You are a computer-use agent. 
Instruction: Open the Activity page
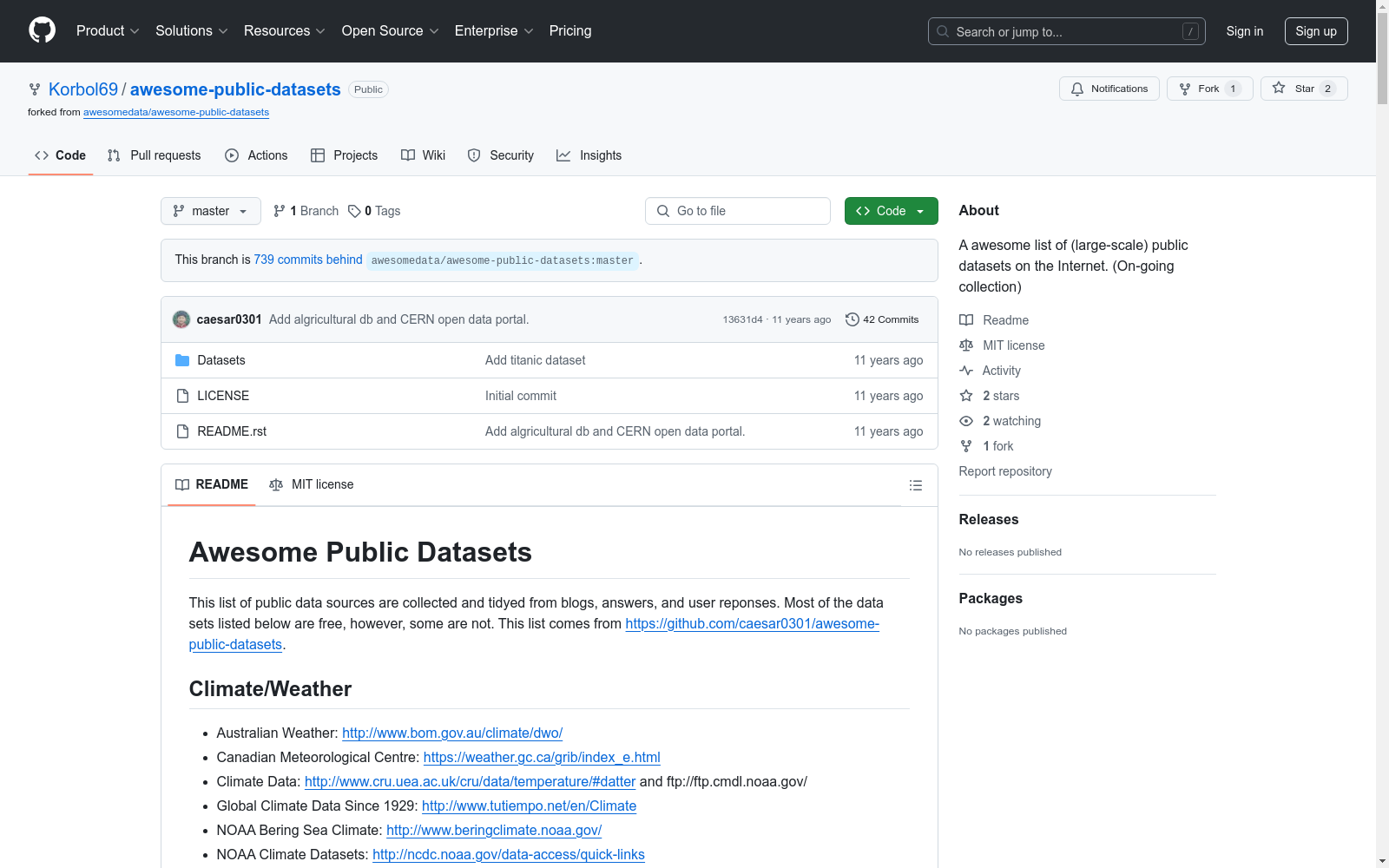pyautogui.click(x=990, y=371)
